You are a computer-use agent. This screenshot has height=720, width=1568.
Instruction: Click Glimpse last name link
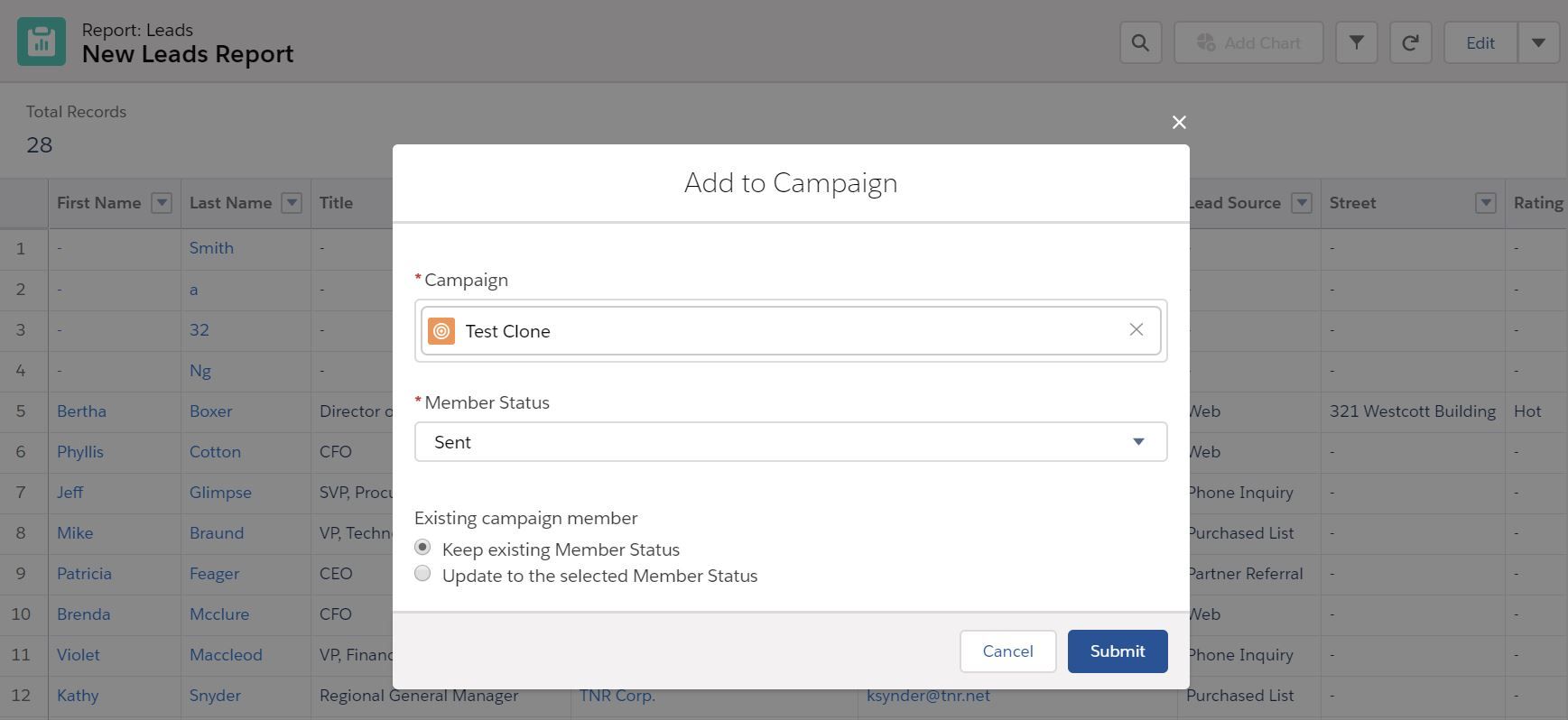click(220, 493)
